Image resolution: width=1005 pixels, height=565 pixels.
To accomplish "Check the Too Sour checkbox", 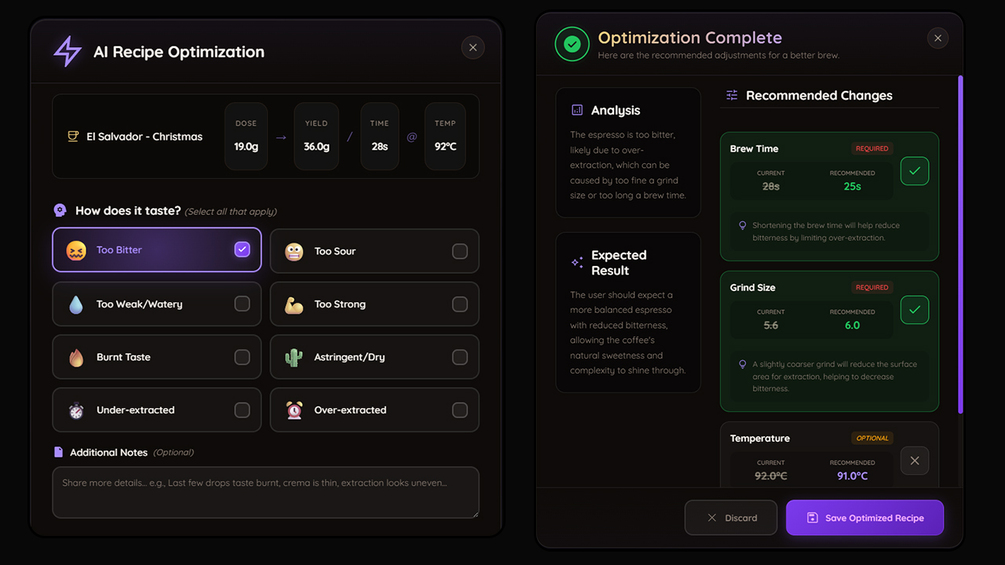I will (459, 251).
